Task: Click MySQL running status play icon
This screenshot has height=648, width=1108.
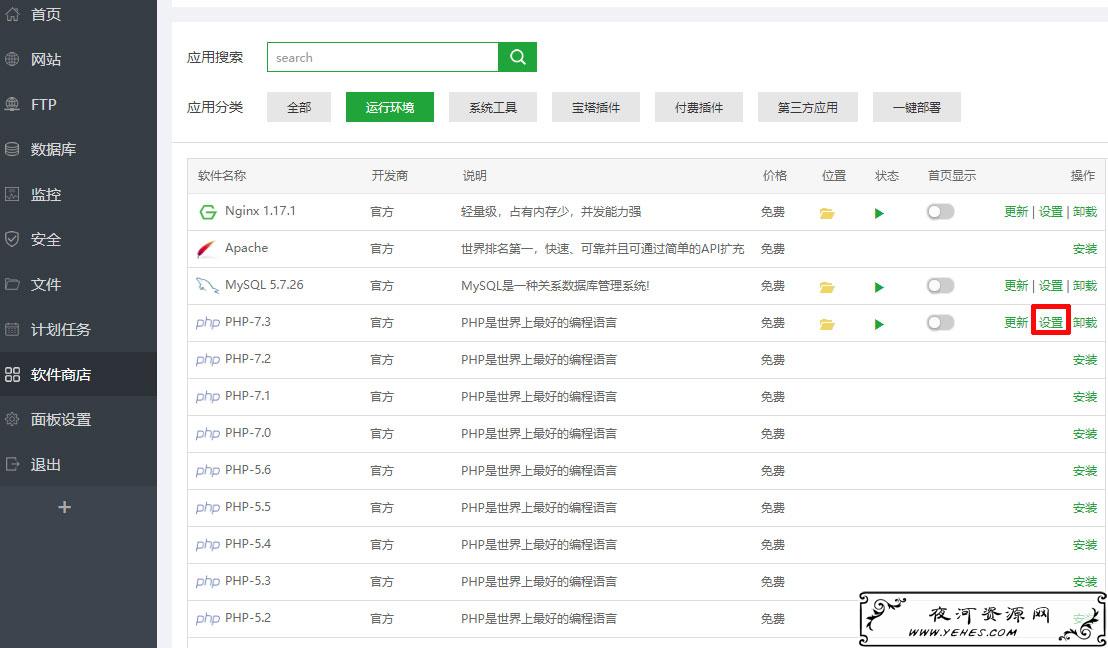Action: point(879,287)
